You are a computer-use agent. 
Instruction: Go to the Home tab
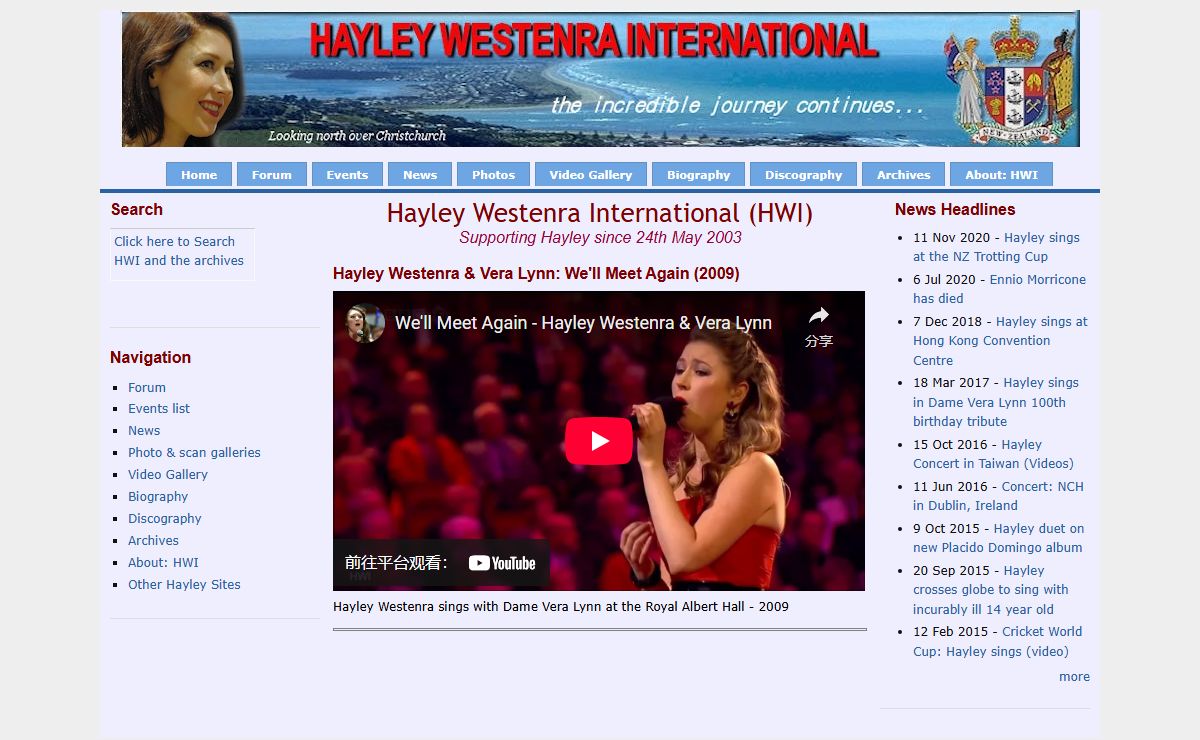pyautogui.click(x=199, y=174)
